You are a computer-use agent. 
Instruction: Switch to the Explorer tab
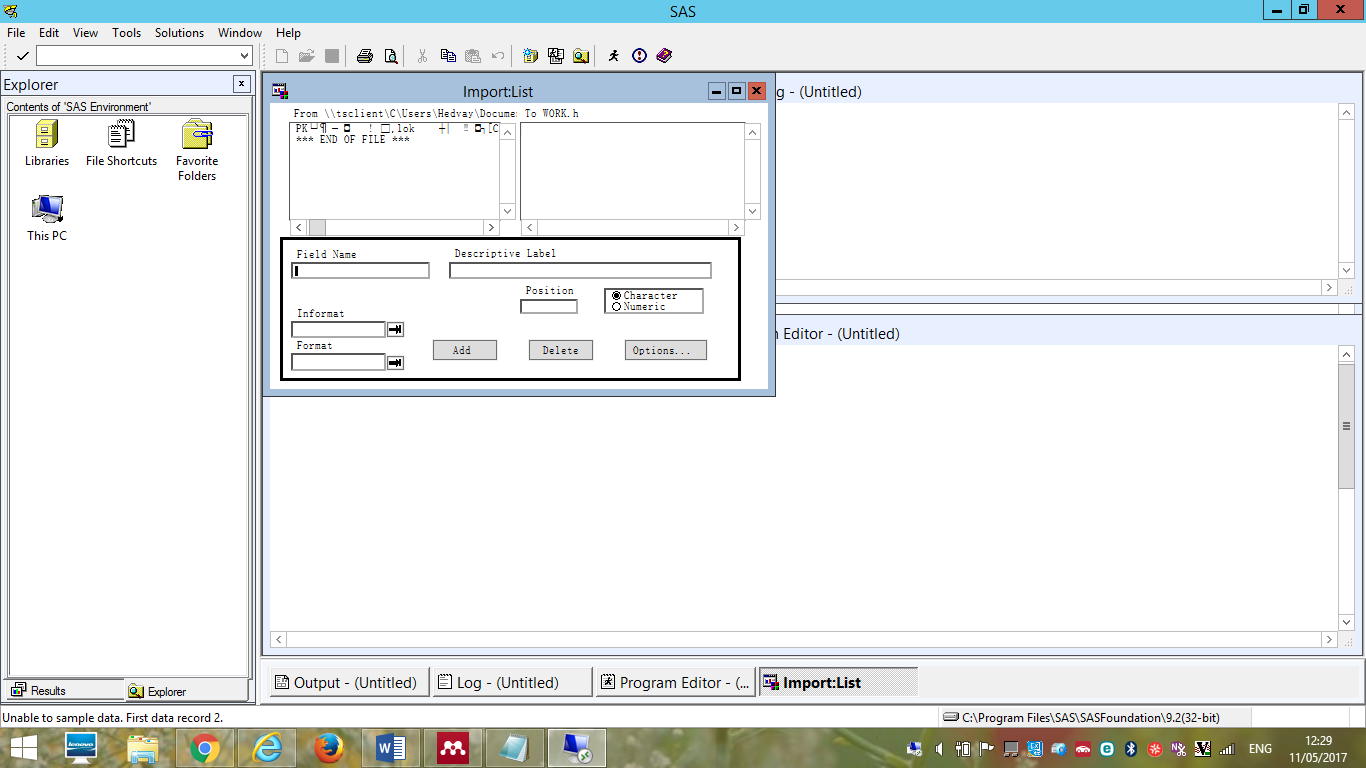(x=186, y=690)
